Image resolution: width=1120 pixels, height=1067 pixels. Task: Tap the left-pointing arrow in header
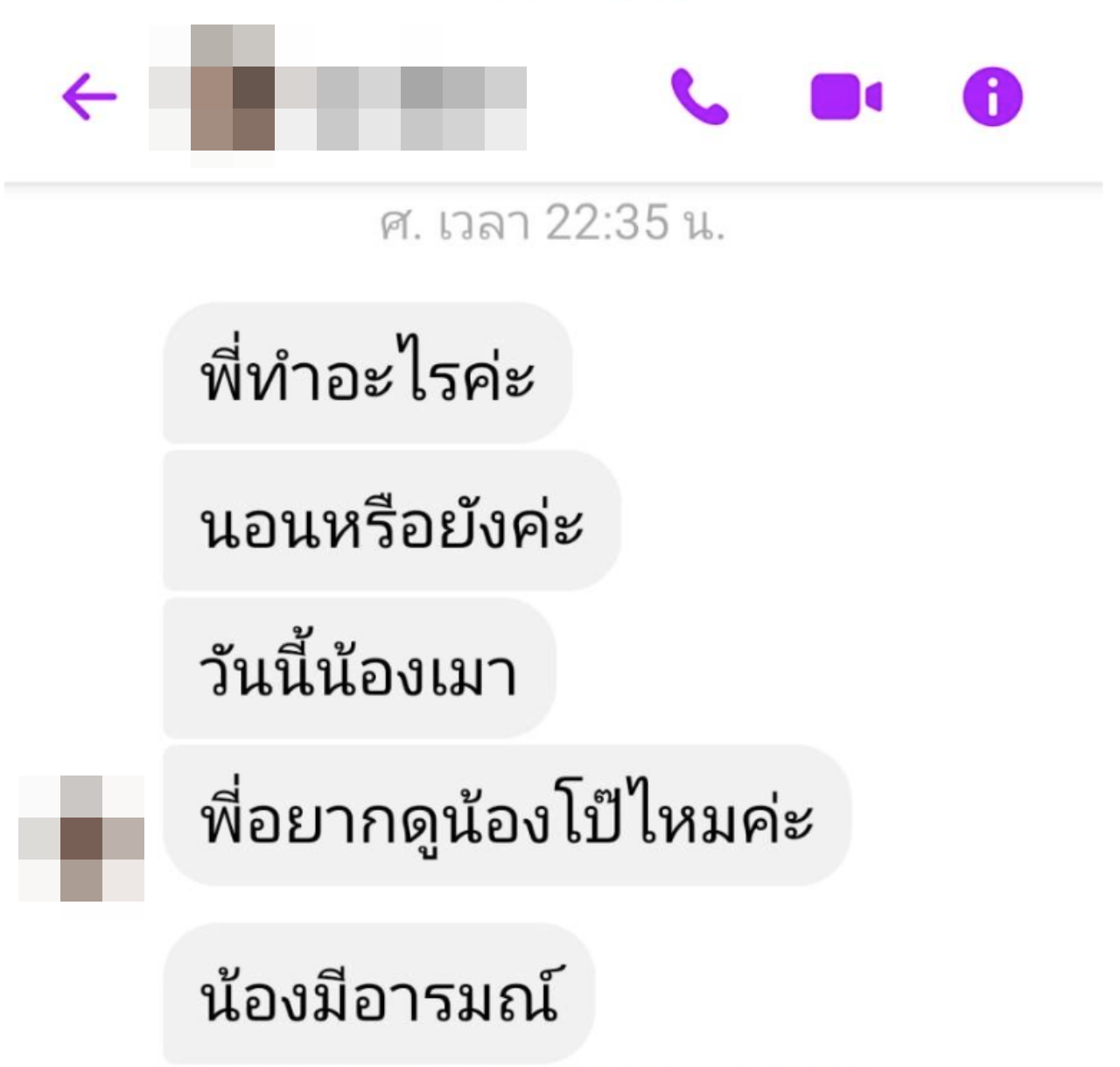click(89, 95)
